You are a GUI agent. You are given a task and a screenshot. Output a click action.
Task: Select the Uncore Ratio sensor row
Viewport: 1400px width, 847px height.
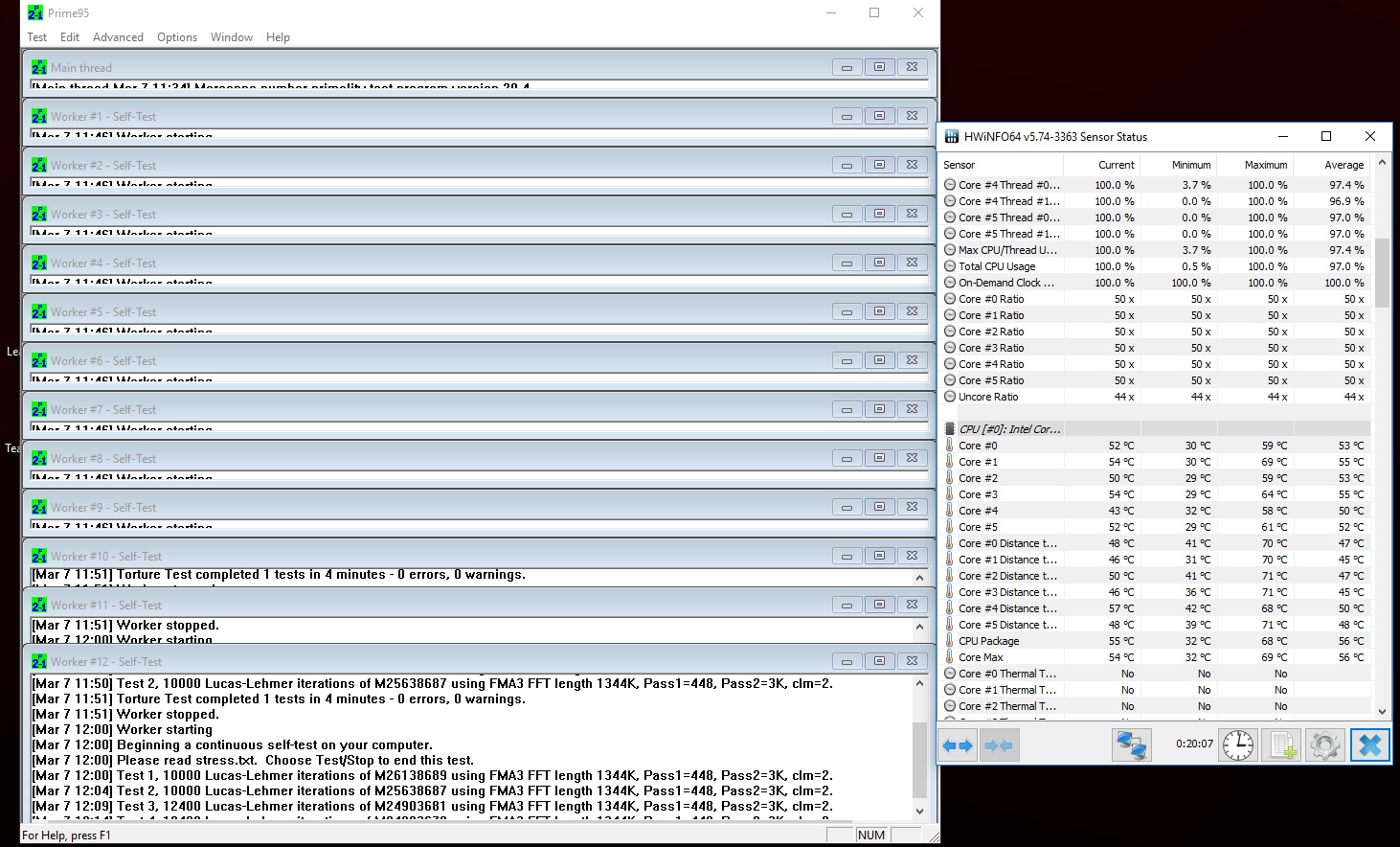coord(1154,397)
